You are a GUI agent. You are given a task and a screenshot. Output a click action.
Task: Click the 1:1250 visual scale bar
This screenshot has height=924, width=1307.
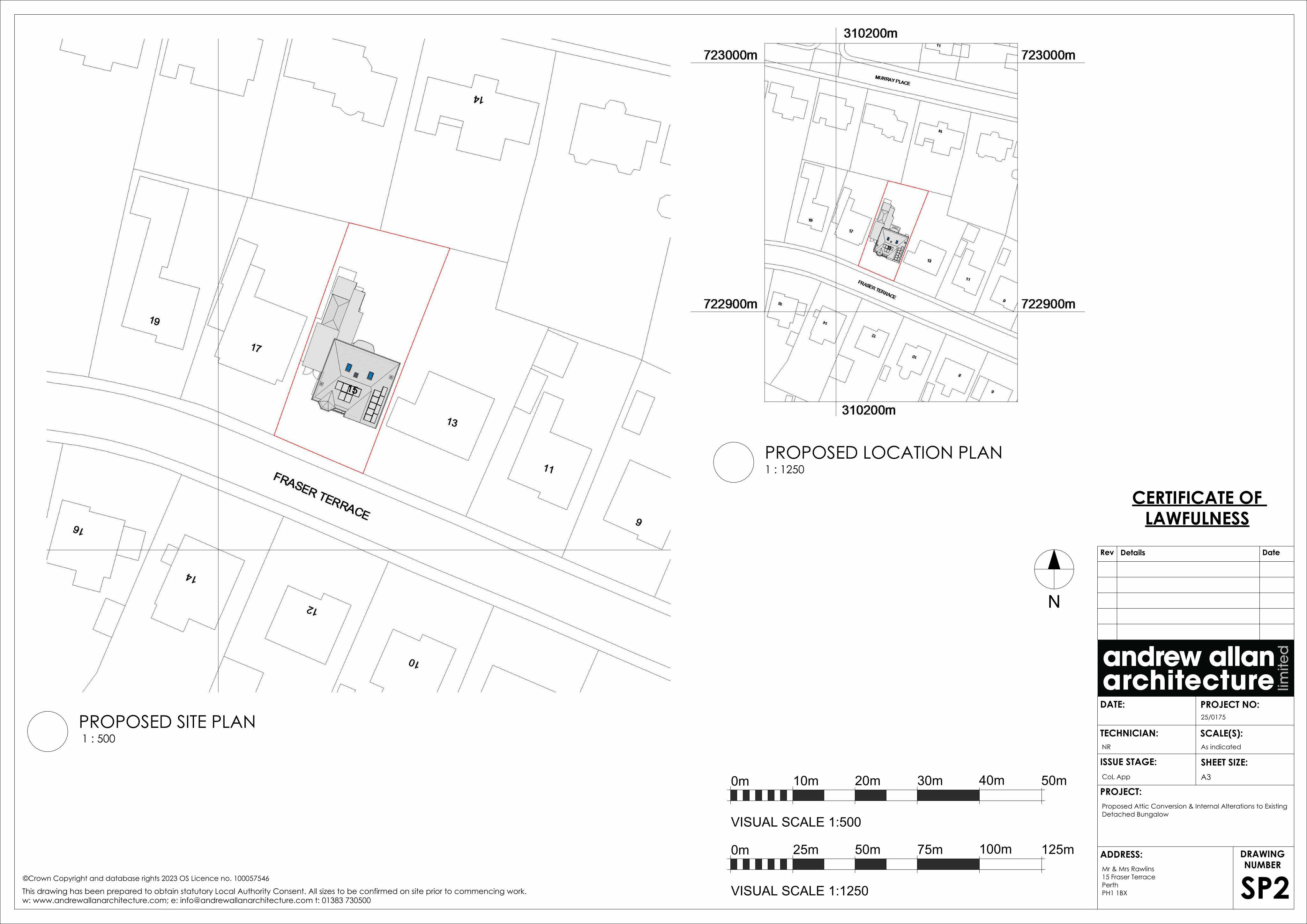886,864
